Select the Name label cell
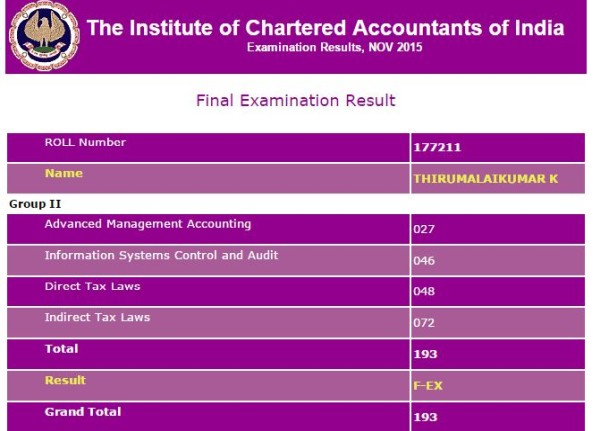Image resolution: width=600 pixels, height=431 pixels. (64, 174)
